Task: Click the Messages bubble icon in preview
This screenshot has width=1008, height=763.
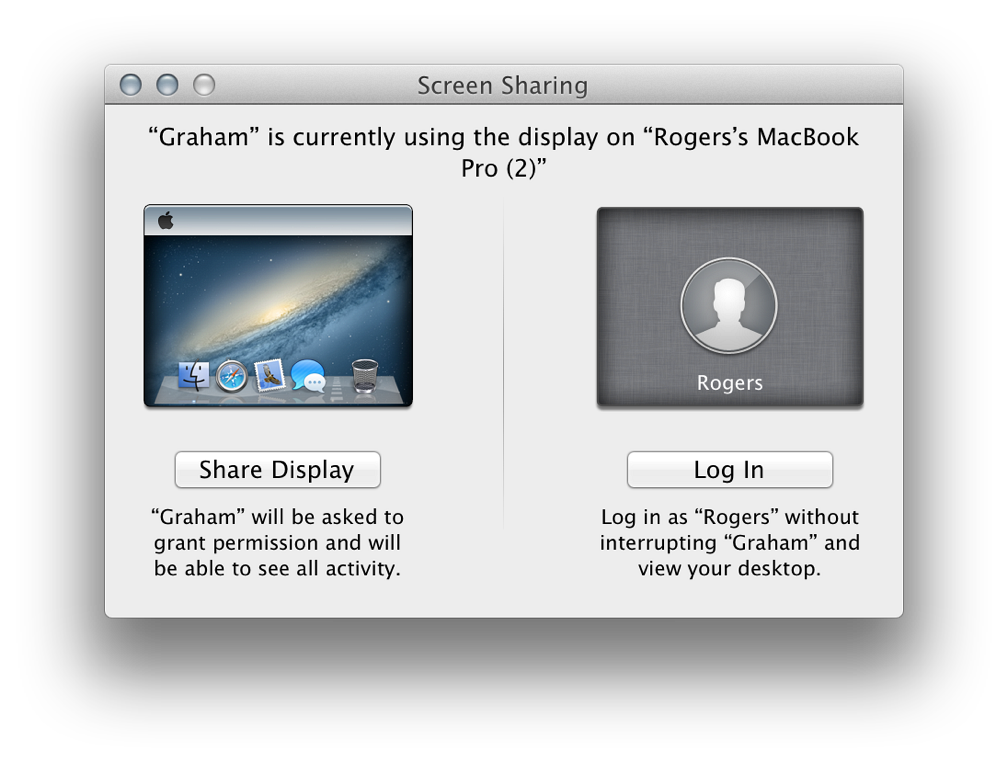Action: tap(309, 375)
